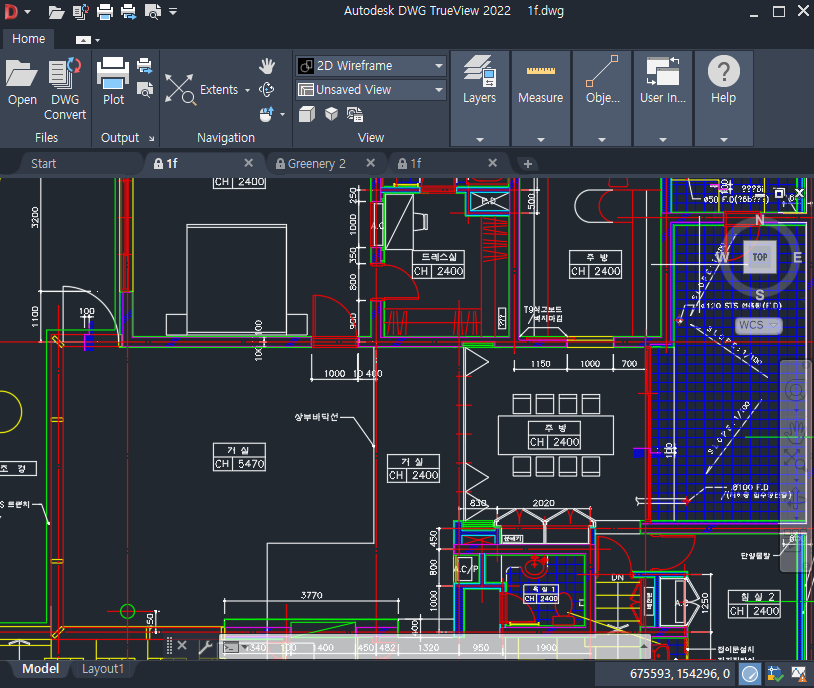Open the WCS coordinate system dropdown
The width and height of the screenshot is (814, 688).
click(x=758, y=325)
